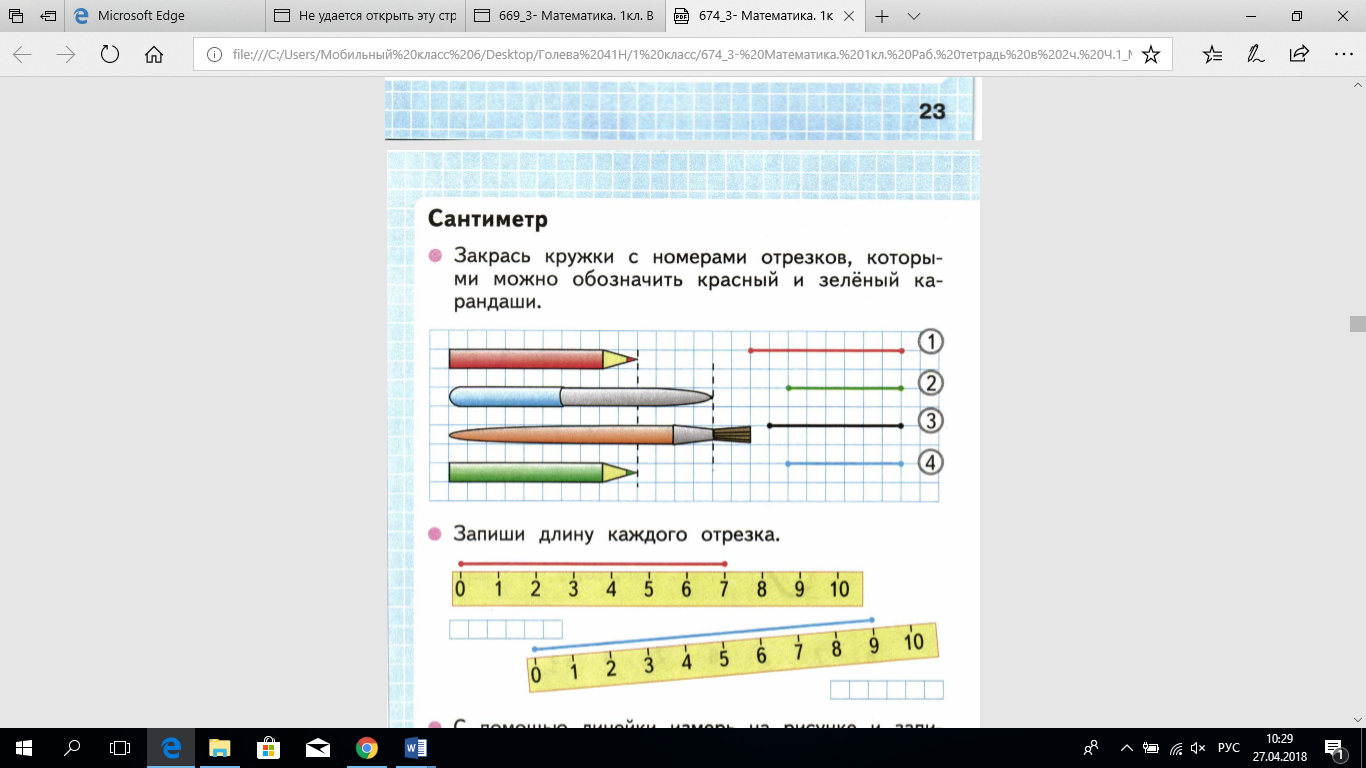Click the file URL address field
The width and height of the screenshot is (1366, 768).
pyautogui.click(x=684, y=55)
